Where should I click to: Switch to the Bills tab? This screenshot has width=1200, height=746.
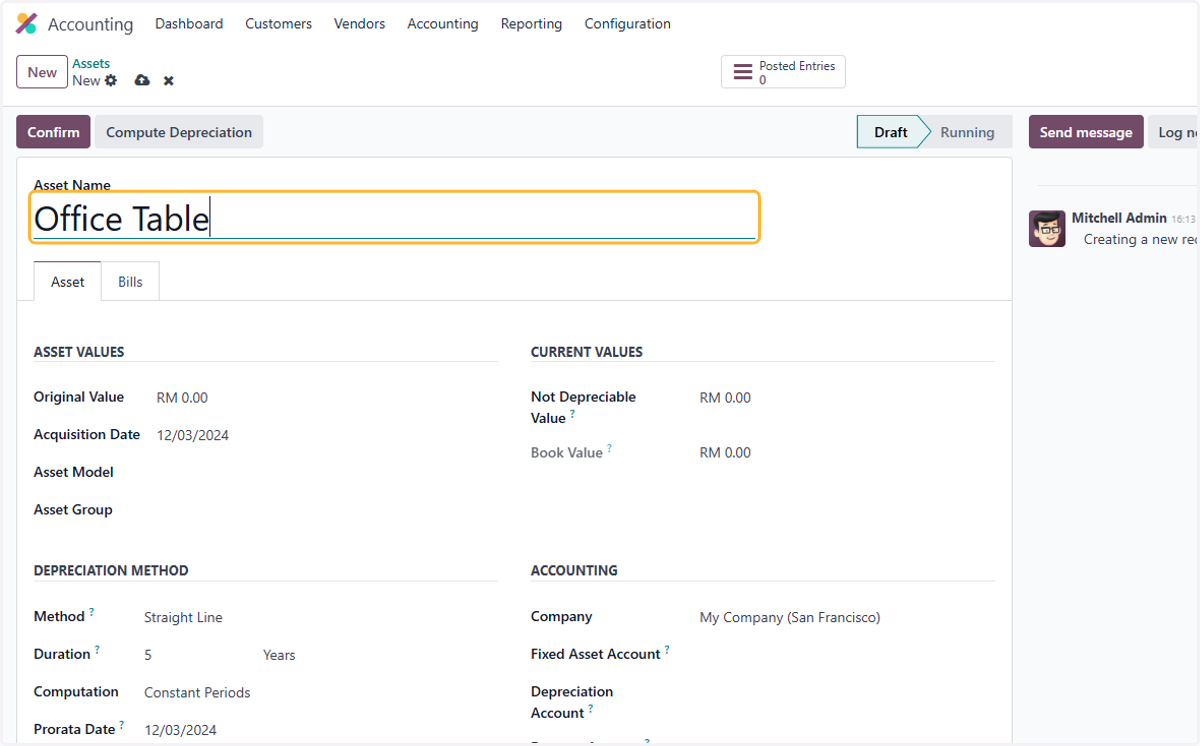(130, 282)
